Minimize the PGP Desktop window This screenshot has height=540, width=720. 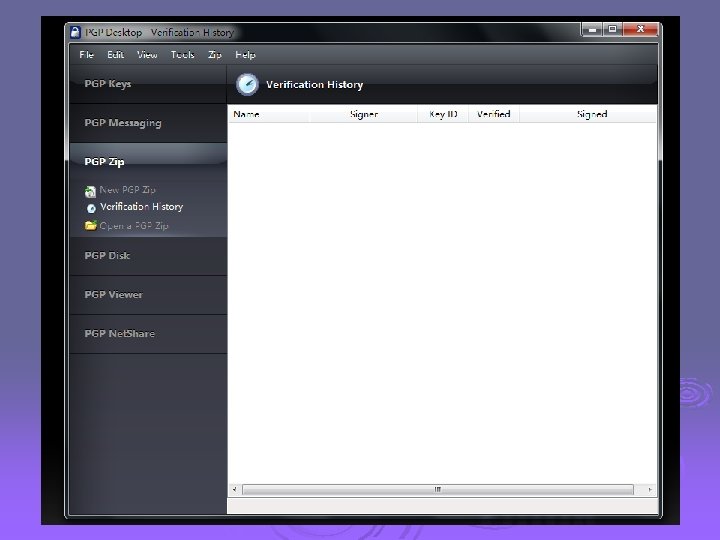592,29
